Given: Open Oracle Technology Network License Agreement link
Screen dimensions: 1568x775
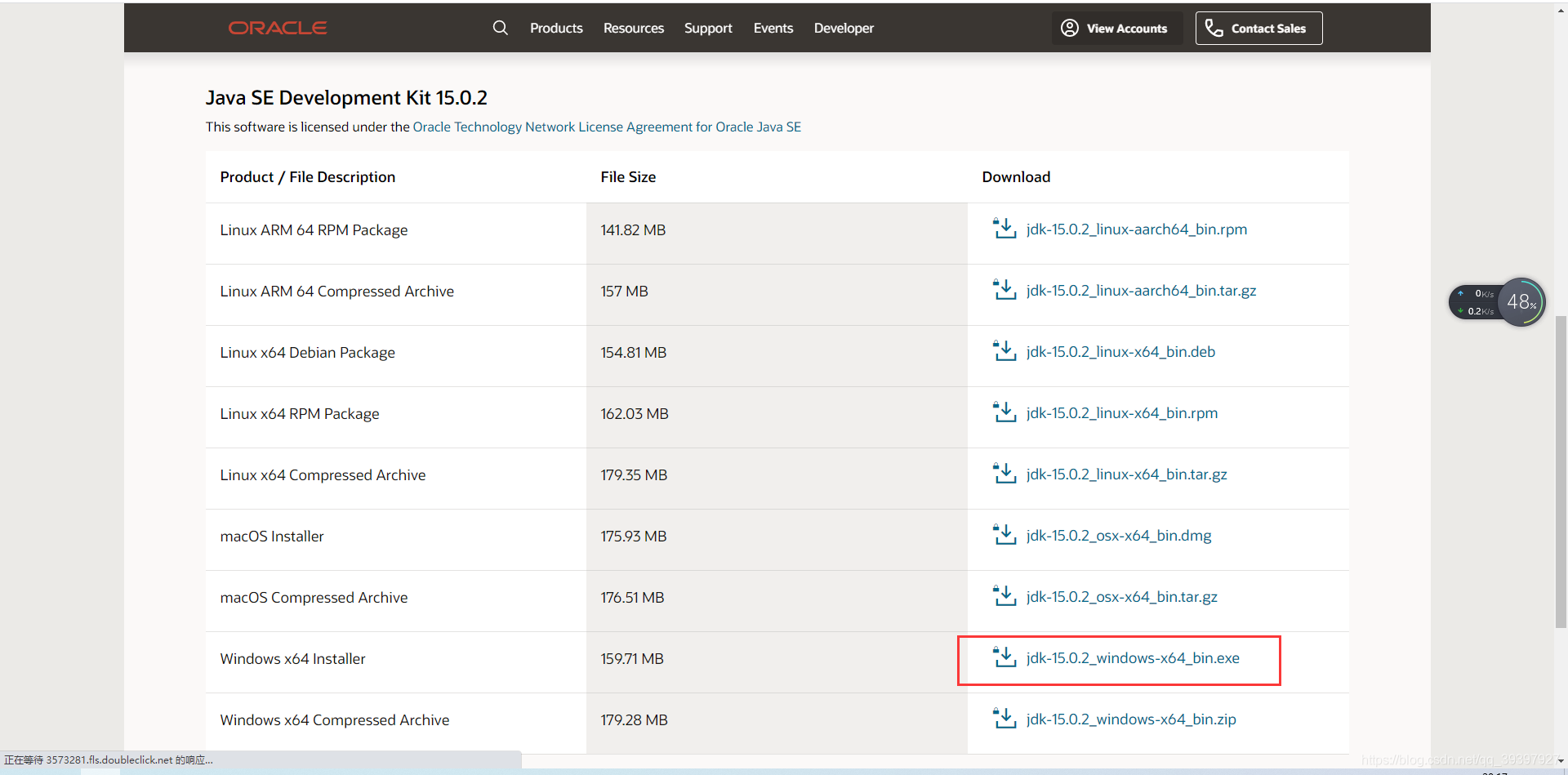Looking at the screenshot, I should click(607, 127).
